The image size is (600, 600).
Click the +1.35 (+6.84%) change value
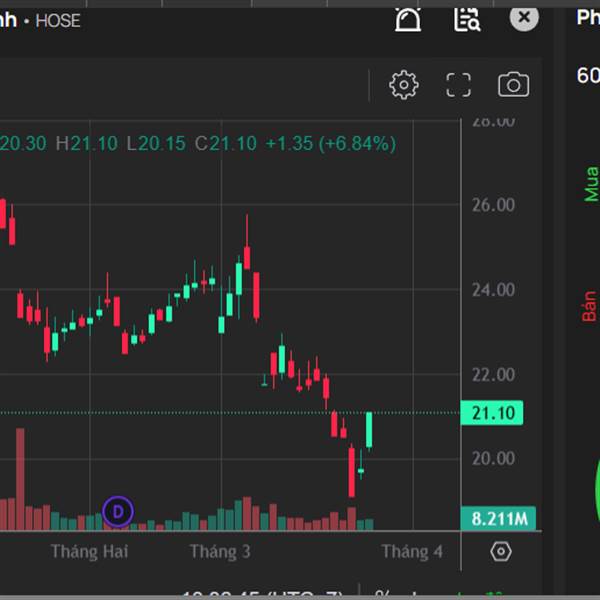[331, 143]
